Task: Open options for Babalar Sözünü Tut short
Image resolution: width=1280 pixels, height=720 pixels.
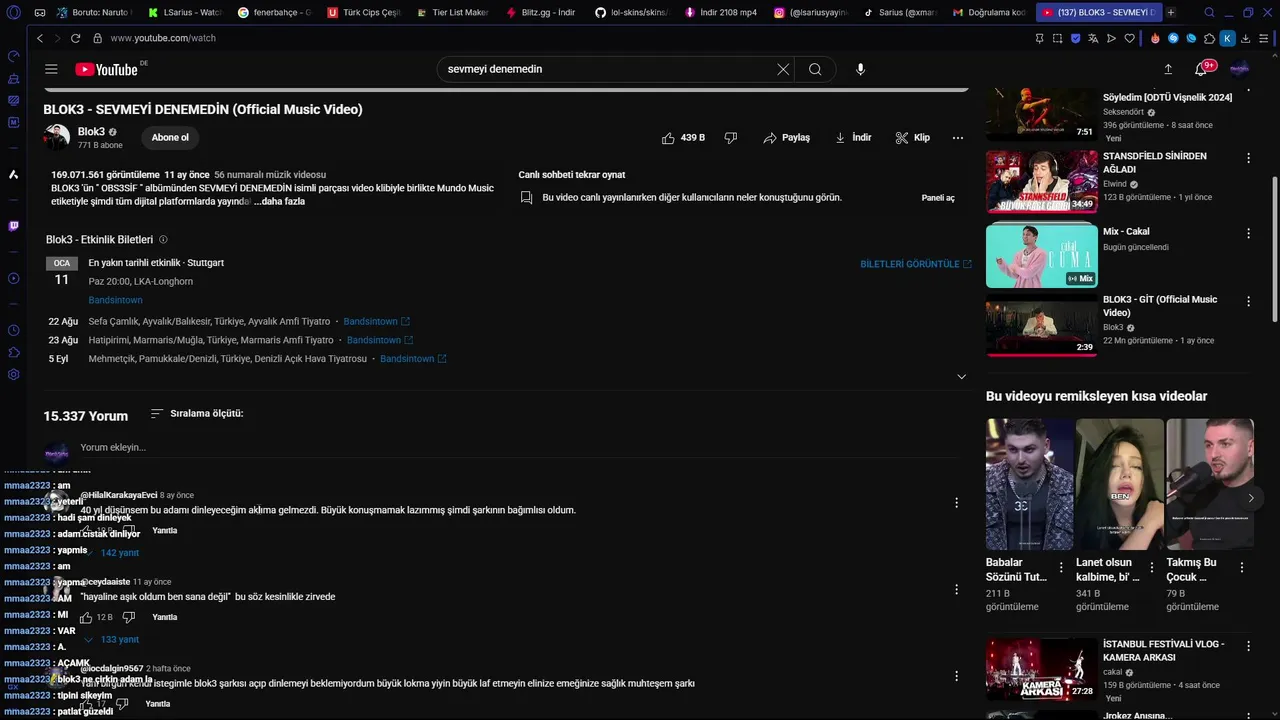Action: [1061, 567]
